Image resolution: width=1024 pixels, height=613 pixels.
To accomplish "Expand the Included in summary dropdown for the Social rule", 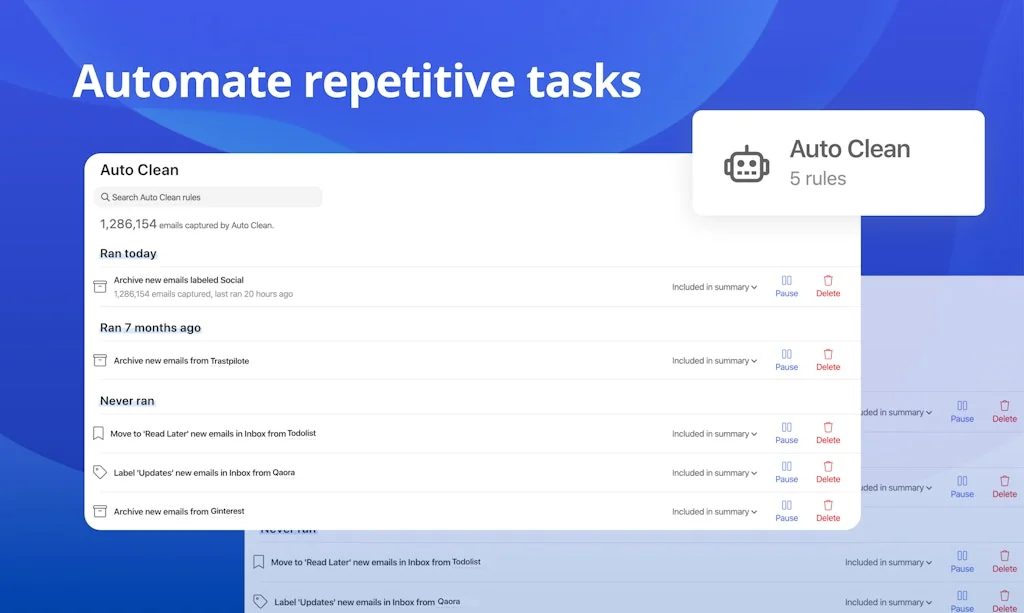I will pyautogui.click(x=714, y=287).
